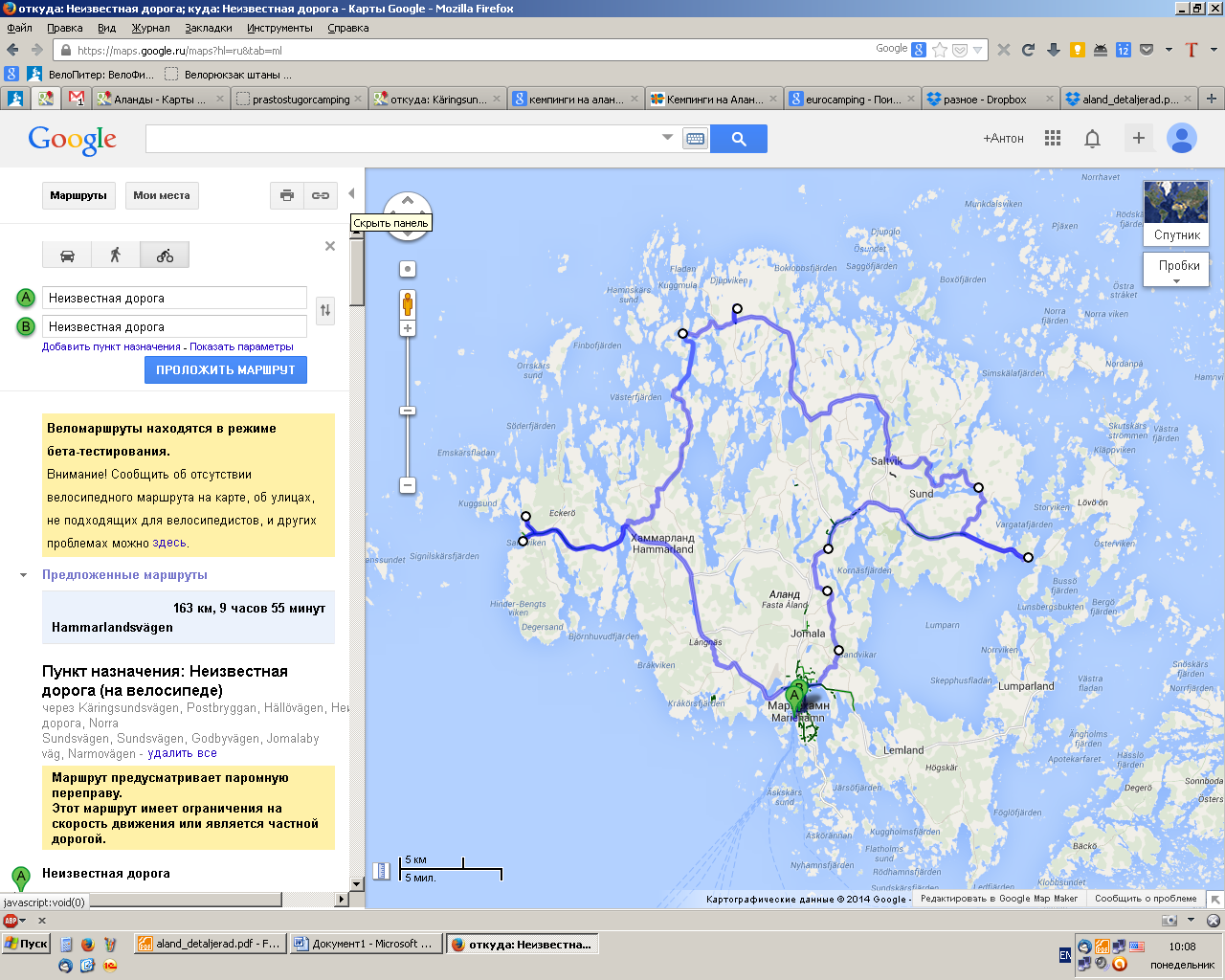Screen dimensions: 1225x980
Task: Click удалить все link
Action: tap(182, 753)
